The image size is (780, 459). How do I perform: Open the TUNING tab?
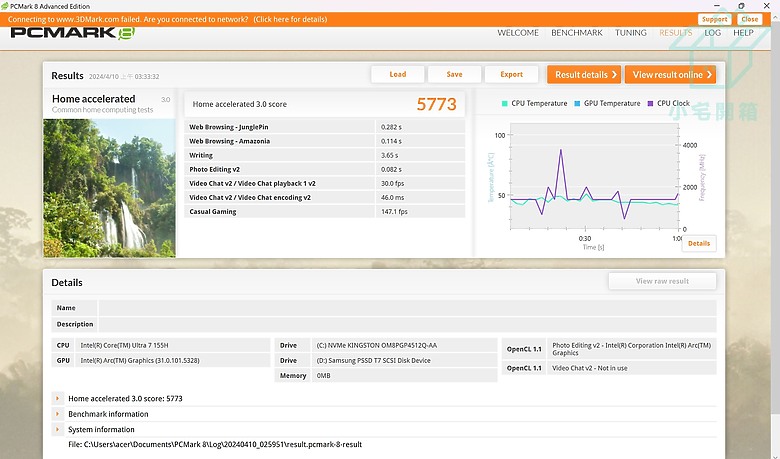pyautogui.click(x=631, y=33)
